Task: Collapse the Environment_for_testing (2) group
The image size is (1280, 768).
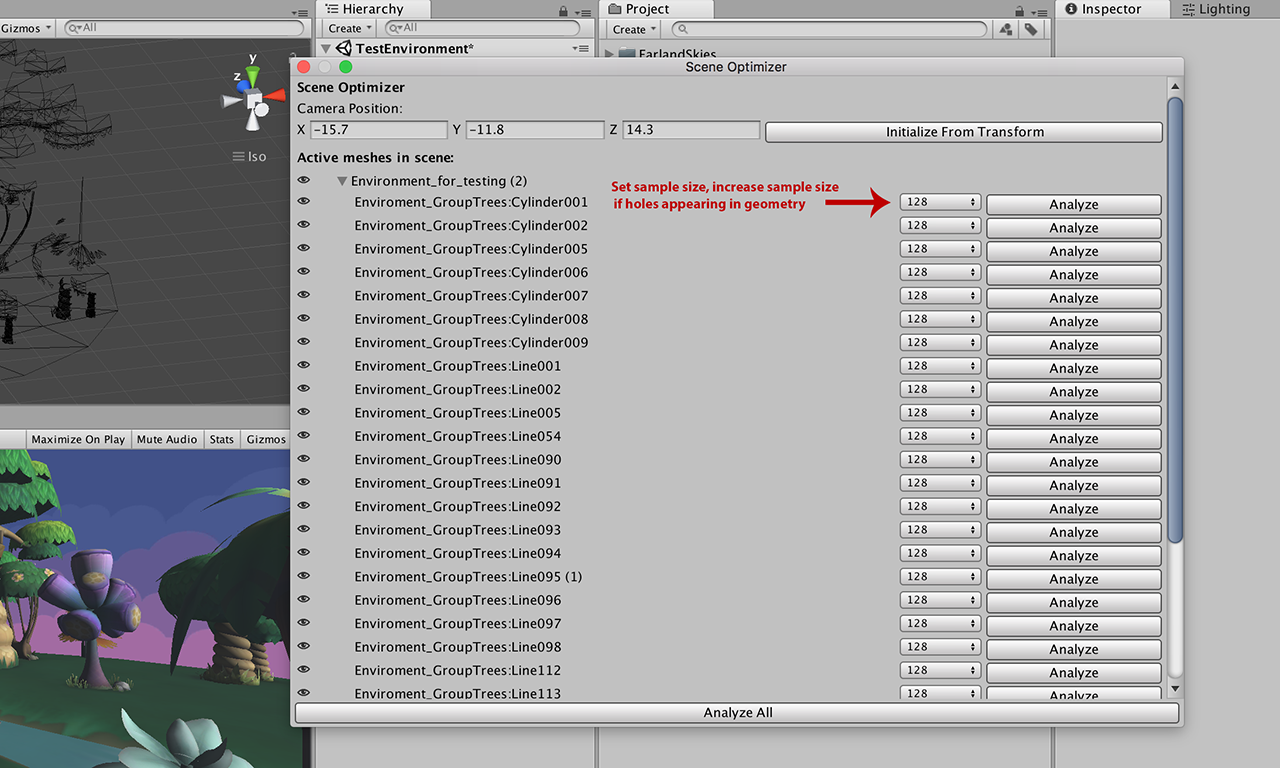Action: pyautogui.click(x=342, y=182)
